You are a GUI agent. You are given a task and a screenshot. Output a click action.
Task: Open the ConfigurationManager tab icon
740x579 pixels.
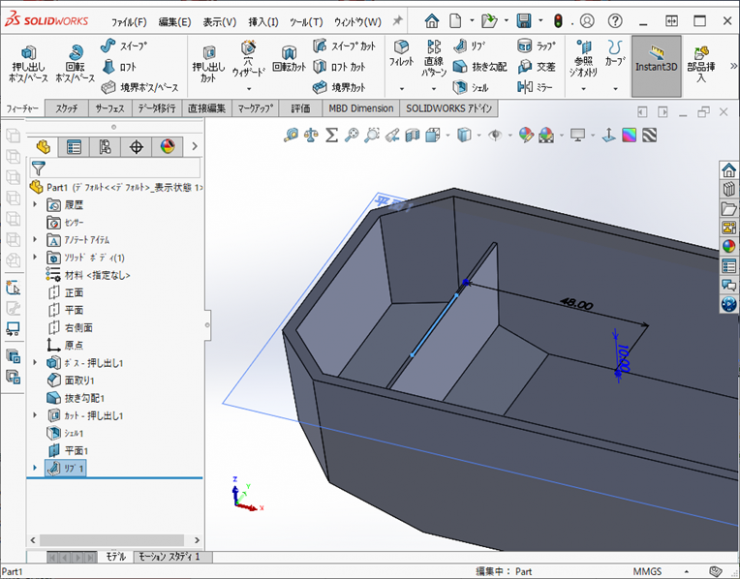(x=105, y=147)
